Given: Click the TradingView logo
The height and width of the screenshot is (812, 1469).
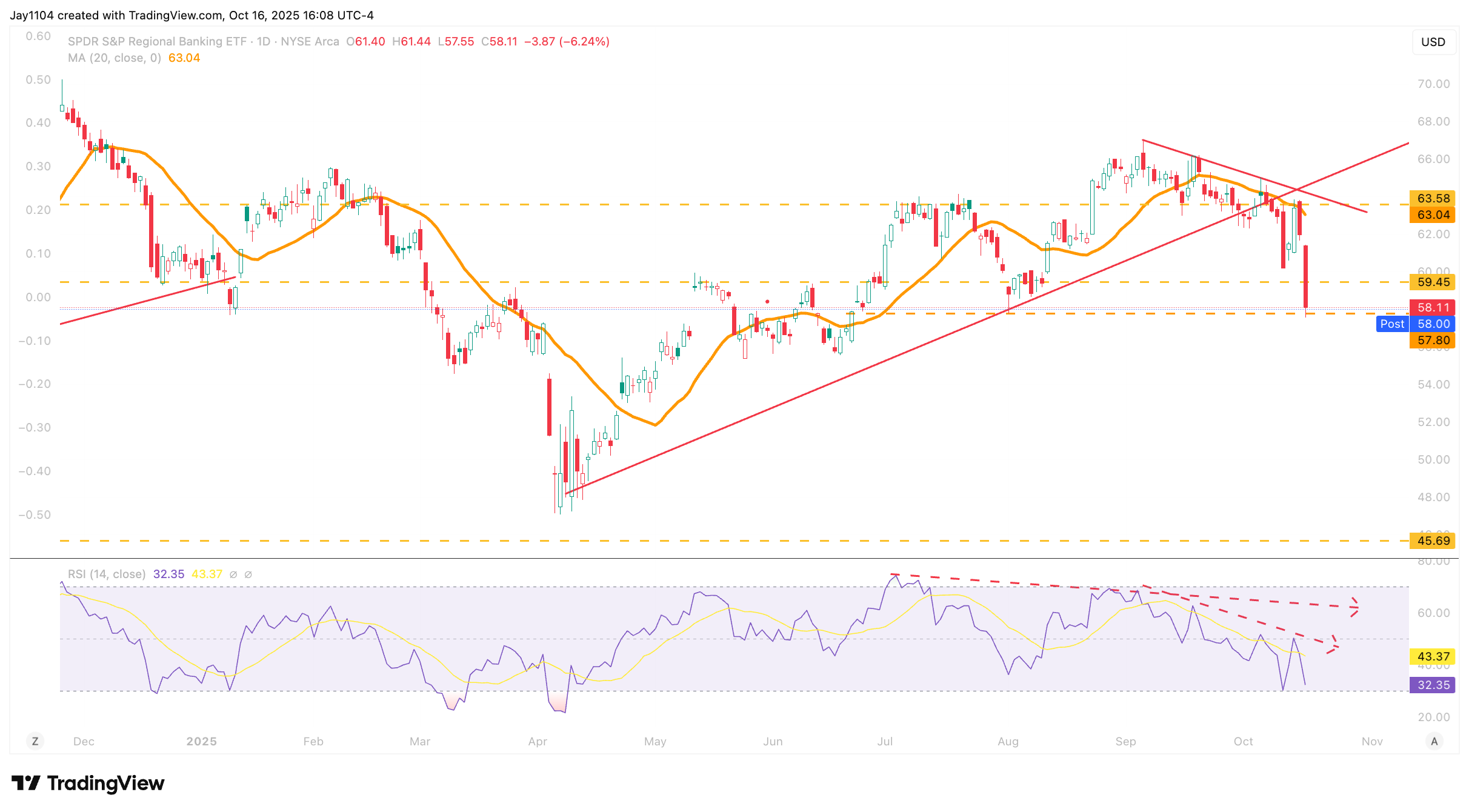Looking at the screenshot, I should click(88, 783).
